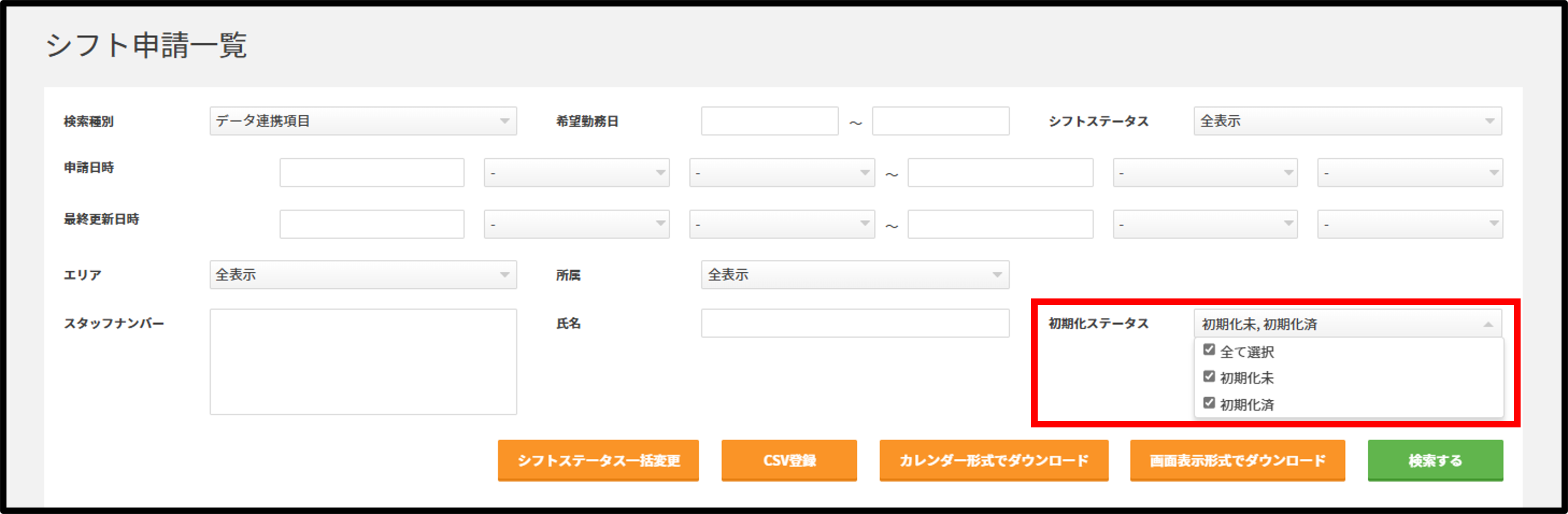Image resolution: width=1568 pixels, height=514 pixels.
Task: Click カレンダー形式でダウンロード button
Action: (x=993, y=461)
